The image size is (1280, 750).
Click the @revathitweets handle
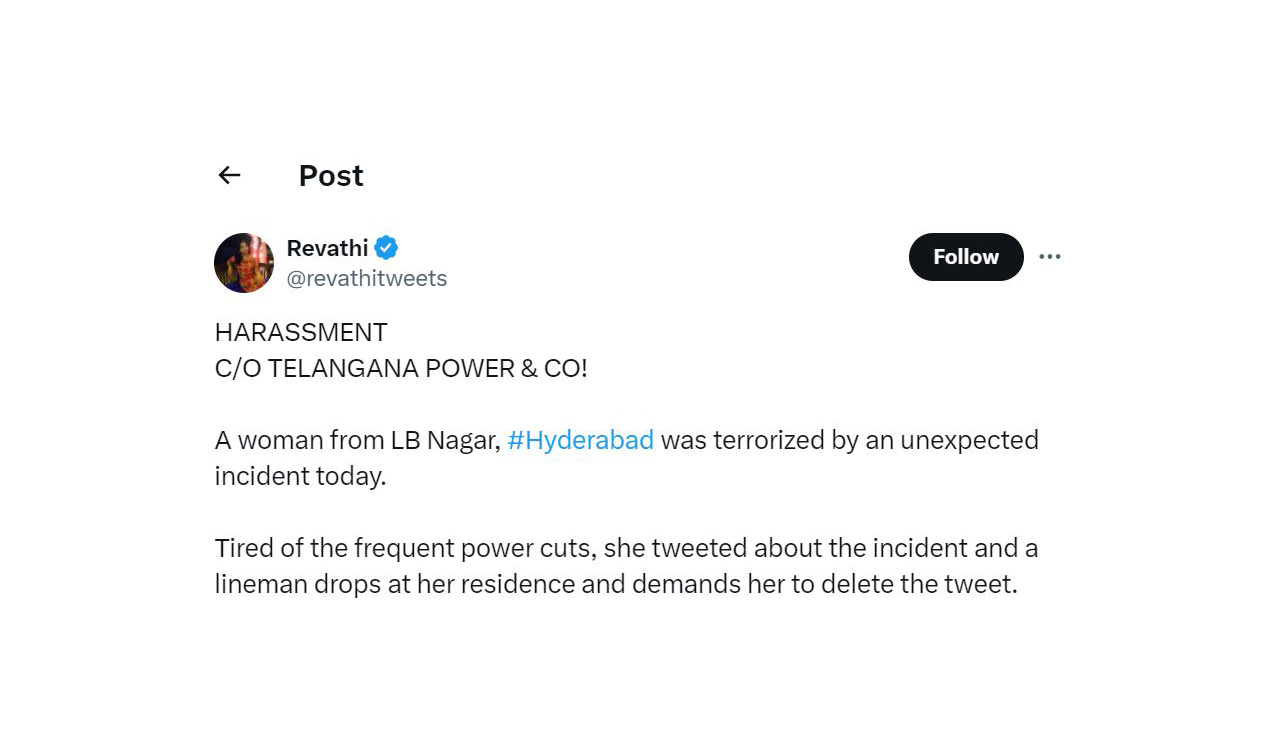click(x=366, y=278)
